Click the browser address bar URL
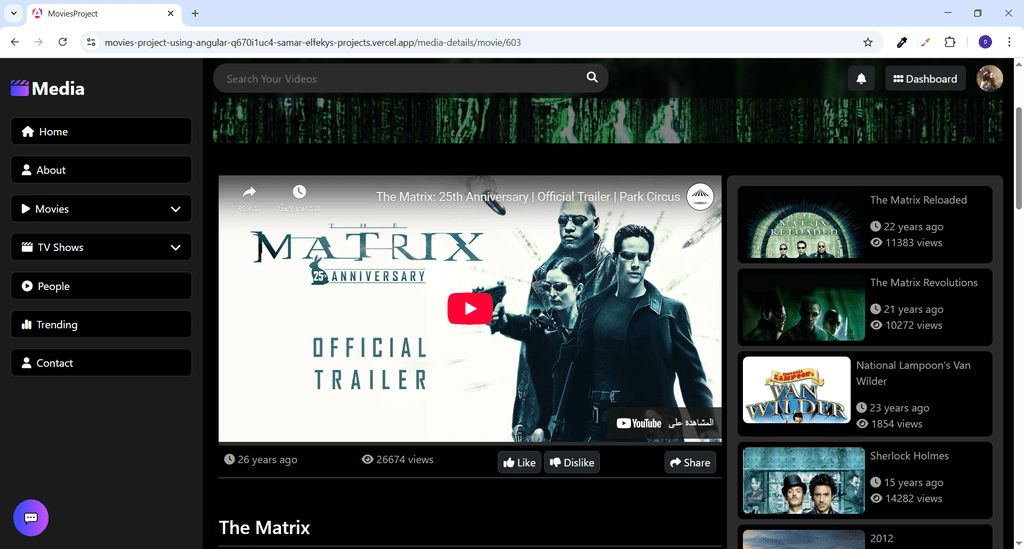 (x=313, y=42)
